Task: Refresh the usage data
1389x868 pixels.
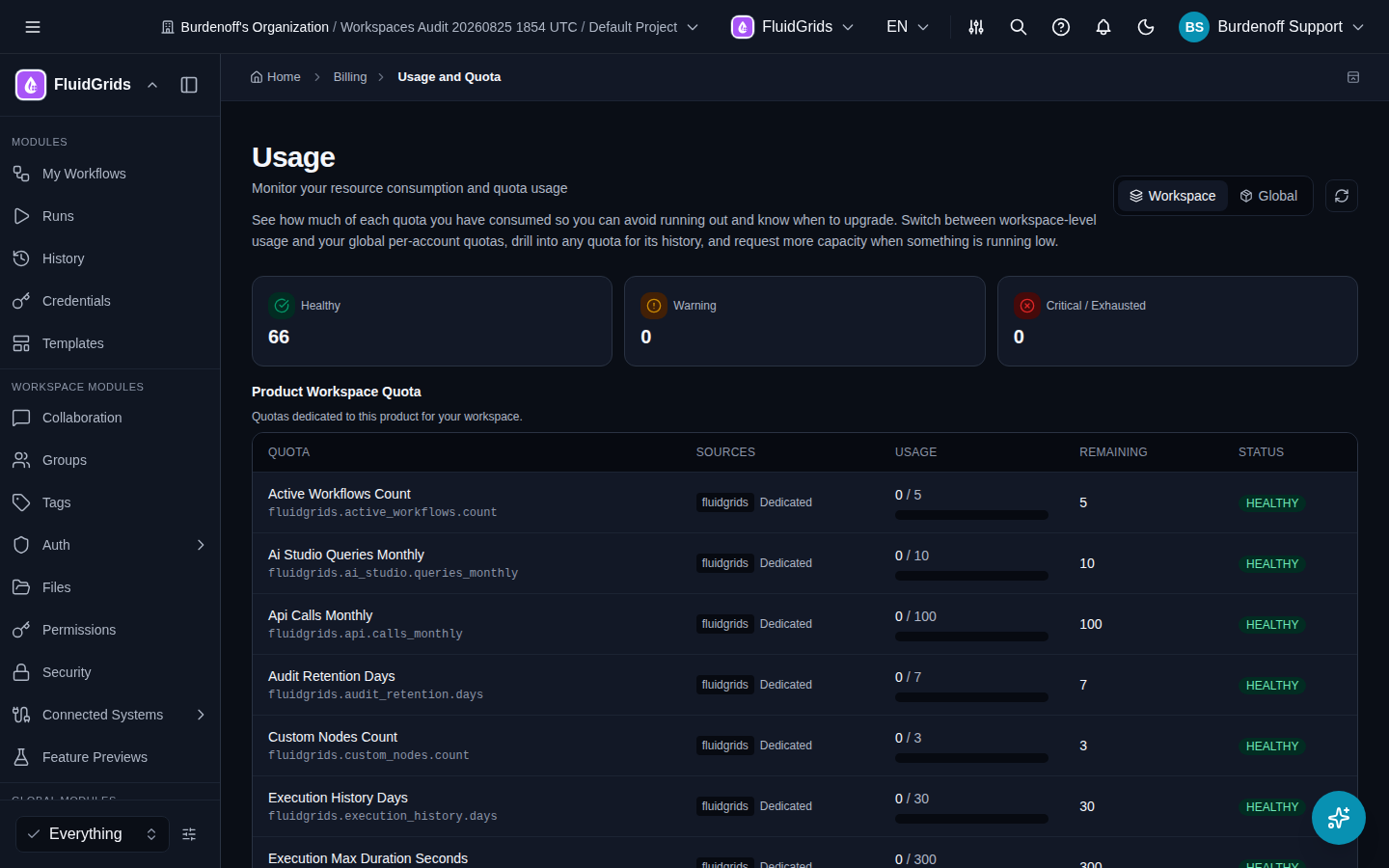Action: click(x=1342, y=196)
